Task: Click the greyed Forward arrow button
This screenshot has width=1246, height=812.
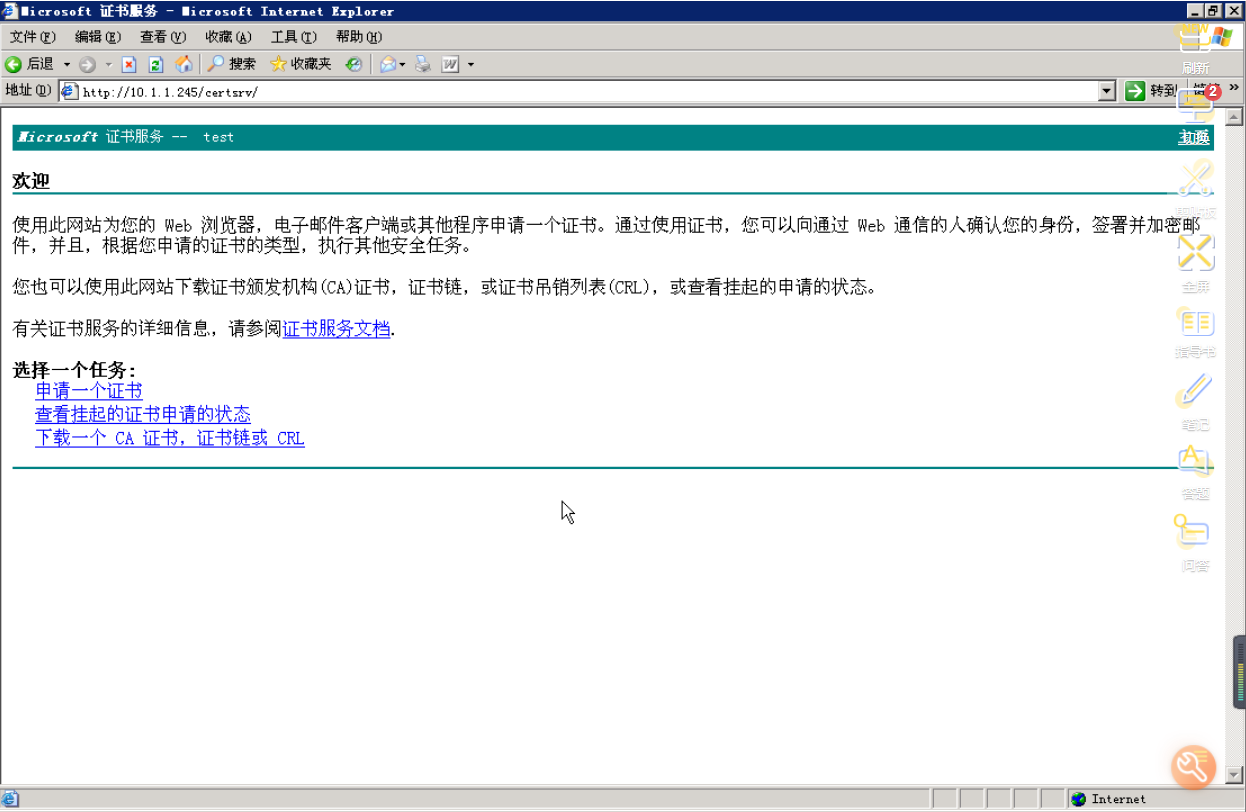Action: click(x=87, y=64)
